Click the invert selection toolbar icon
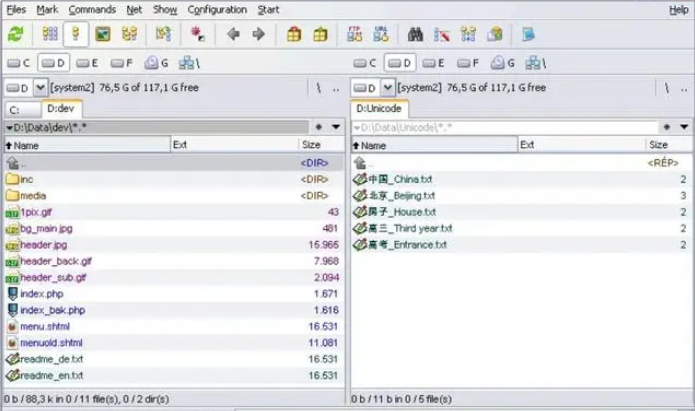The height and width of the screenshot is (411, 695). pos(163,34)
